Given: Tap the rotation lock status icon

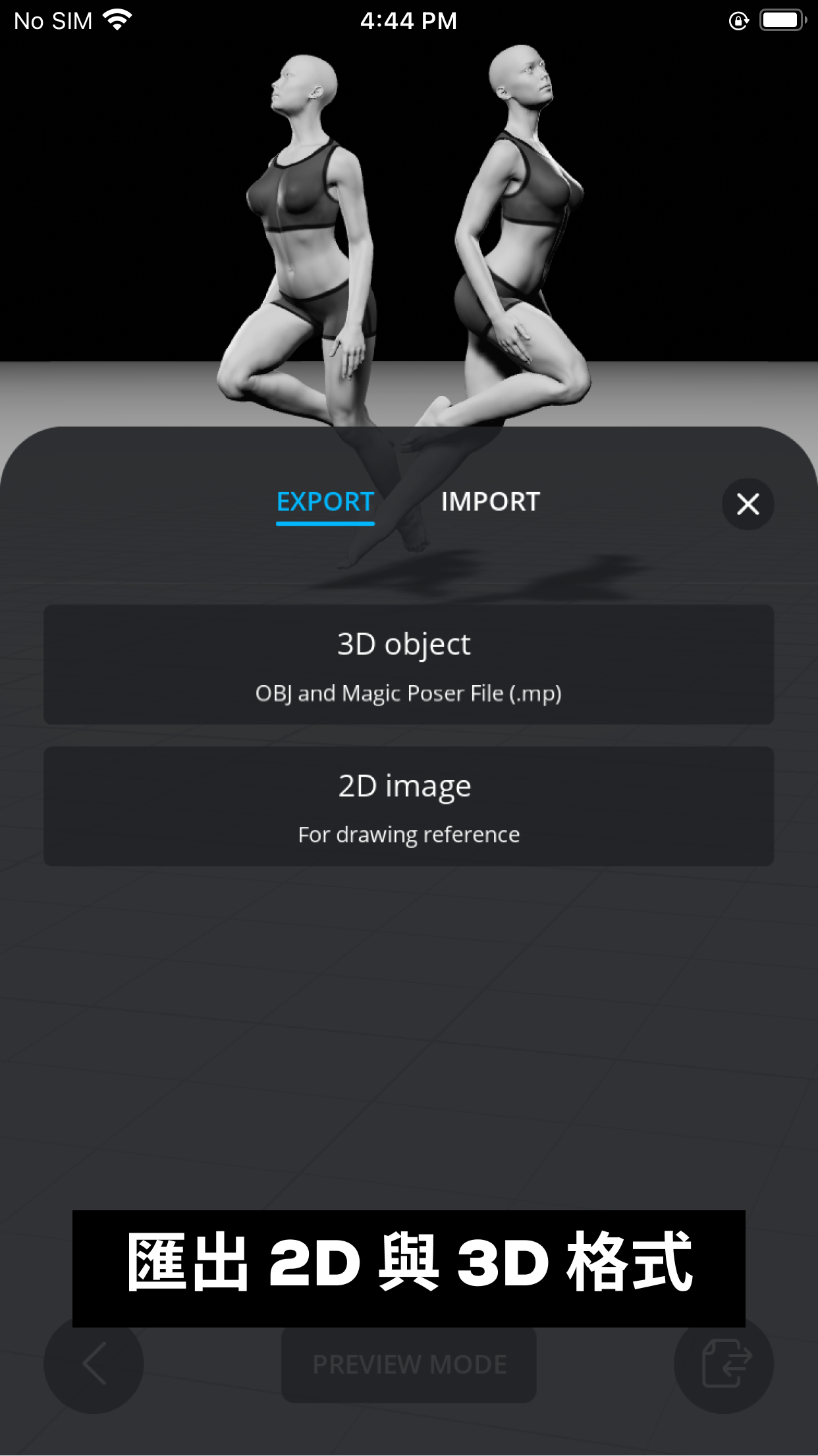Looking at the screenshot, I should tap(738, 21).
